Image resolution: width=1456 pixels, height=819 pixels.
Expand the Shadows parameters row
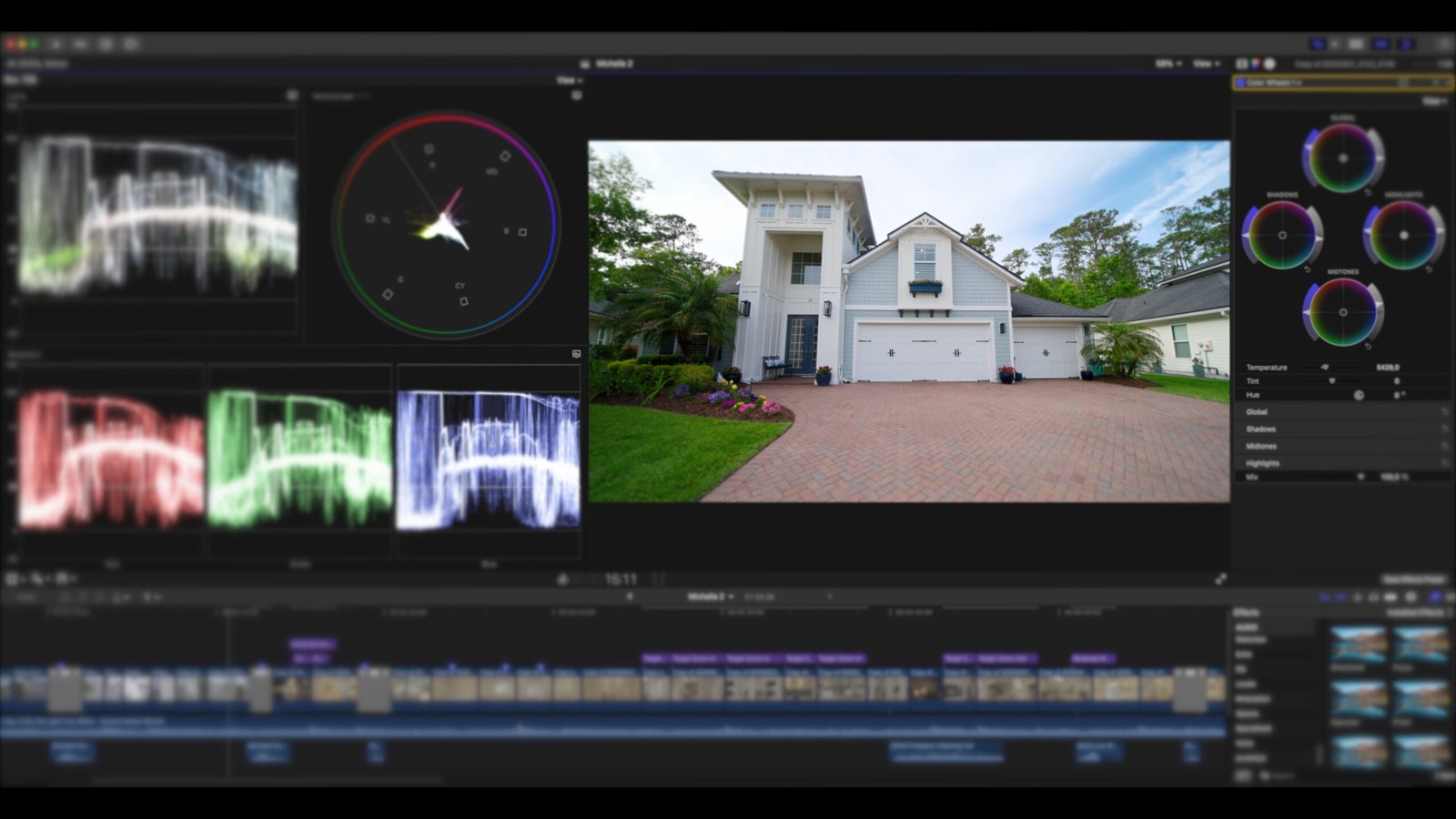(1260, 429)
